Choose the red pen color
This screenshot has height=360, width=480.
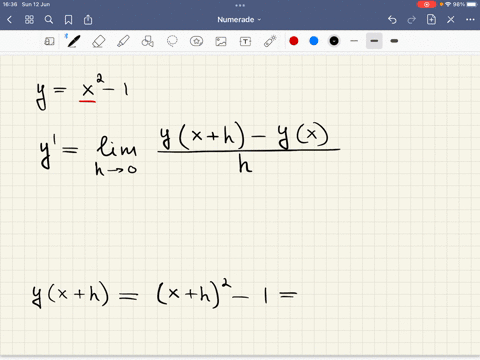294,41
